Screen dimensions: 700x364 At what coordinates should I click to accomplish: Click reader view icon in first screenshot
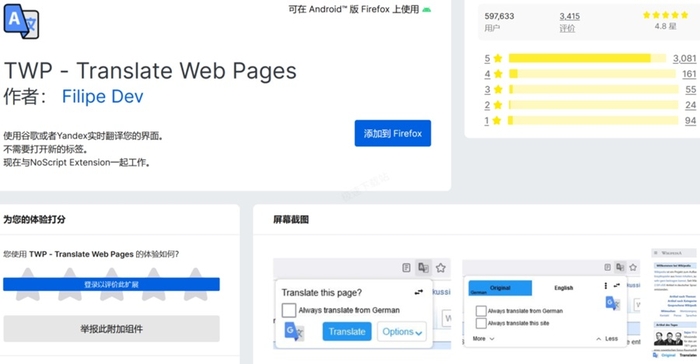(x=406, y=268)
